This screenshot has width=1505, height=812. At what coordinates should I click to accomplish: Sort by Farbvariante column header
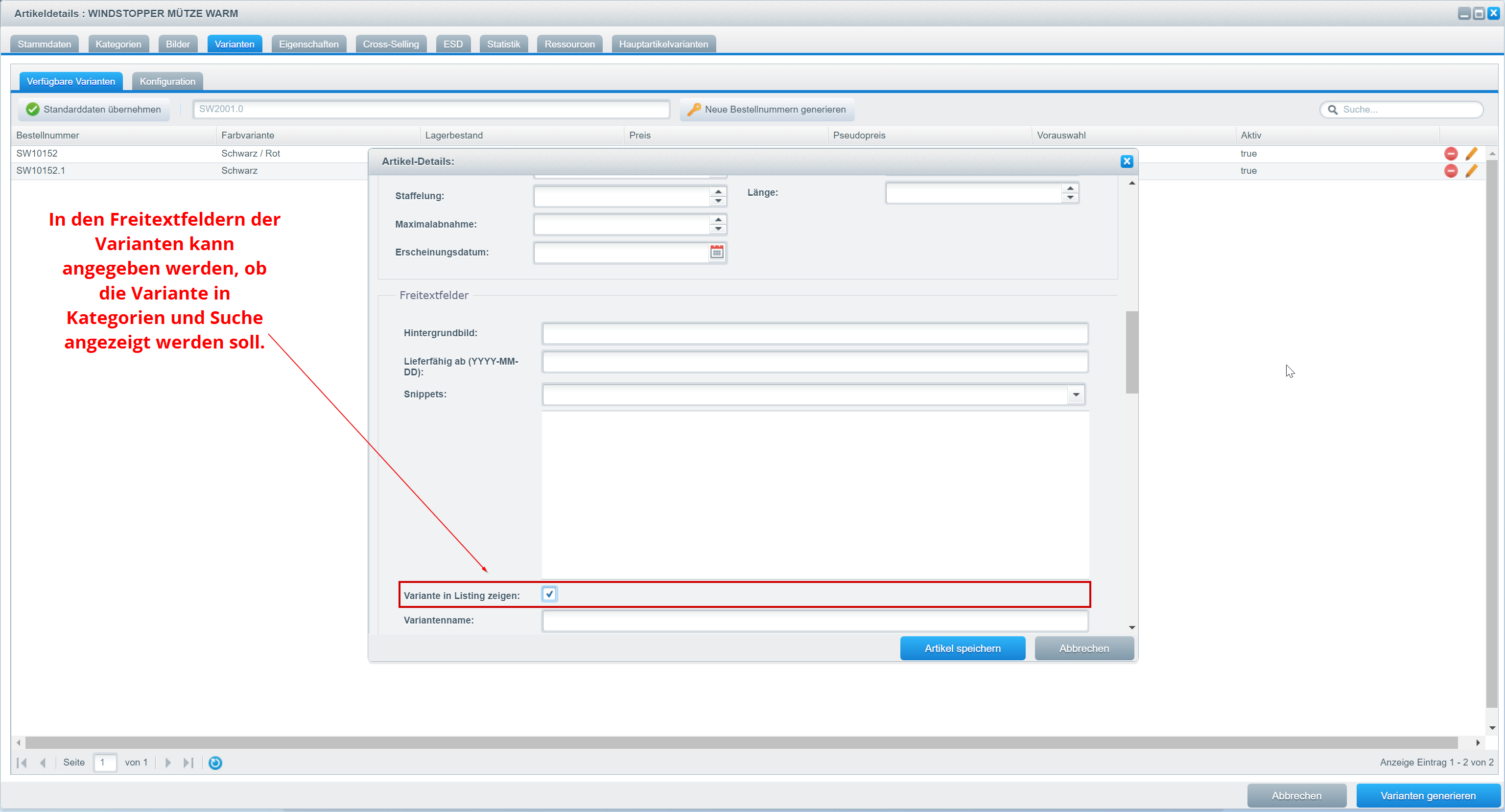click(318, 136)
